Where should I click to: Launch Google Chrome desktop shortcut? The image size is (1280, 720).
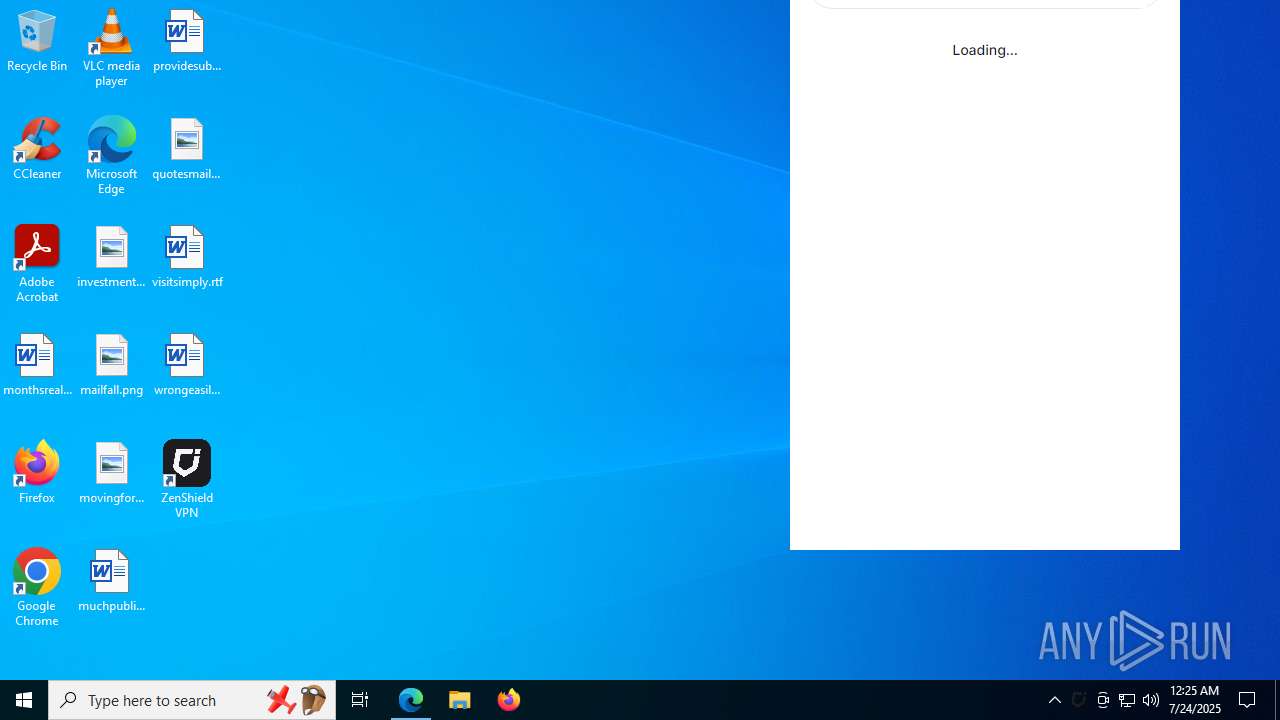[37, 588]
